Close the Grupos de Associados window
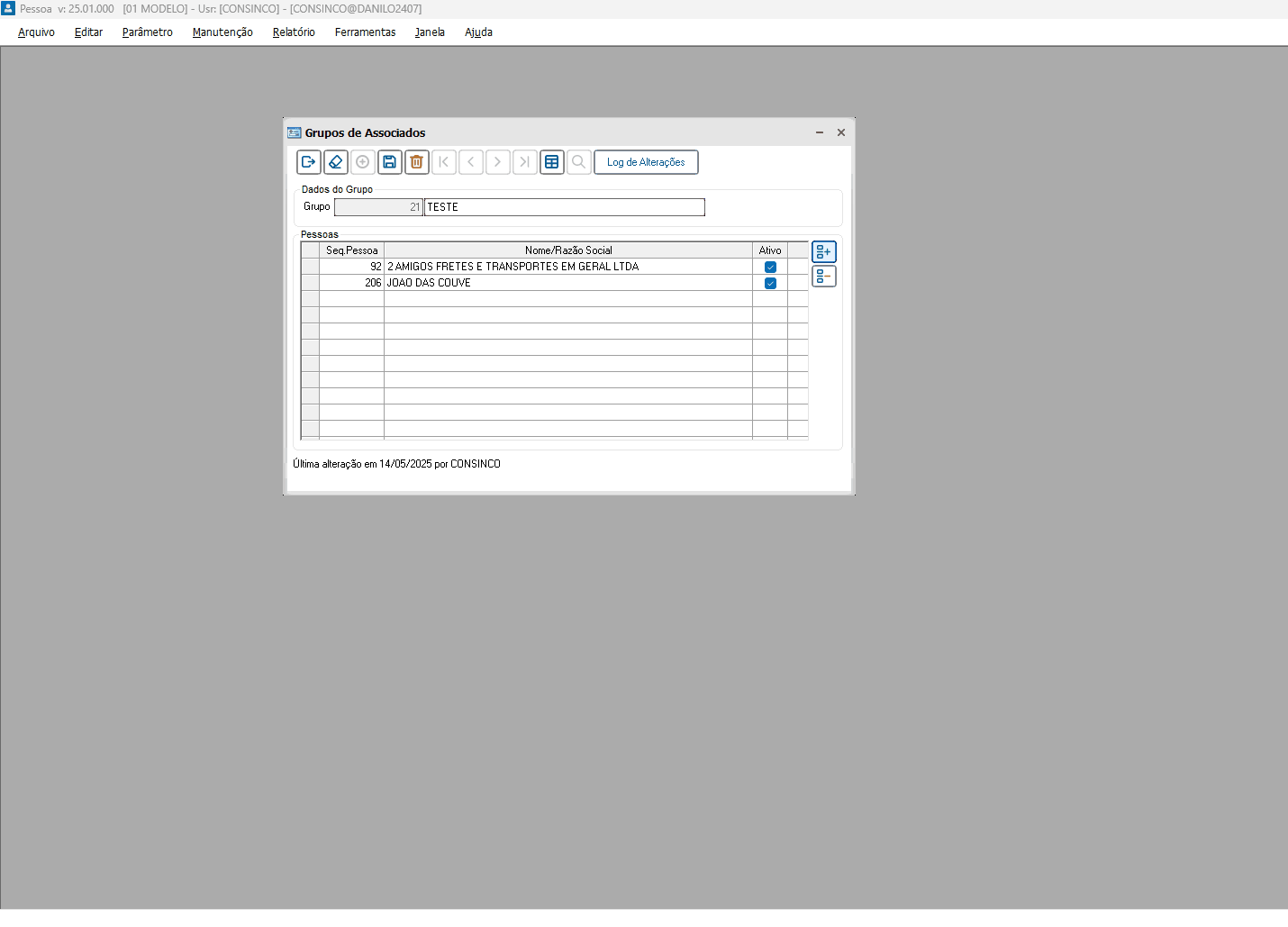Image resolution: width=1288 pixels, height=927 pixels. point(841,132)
